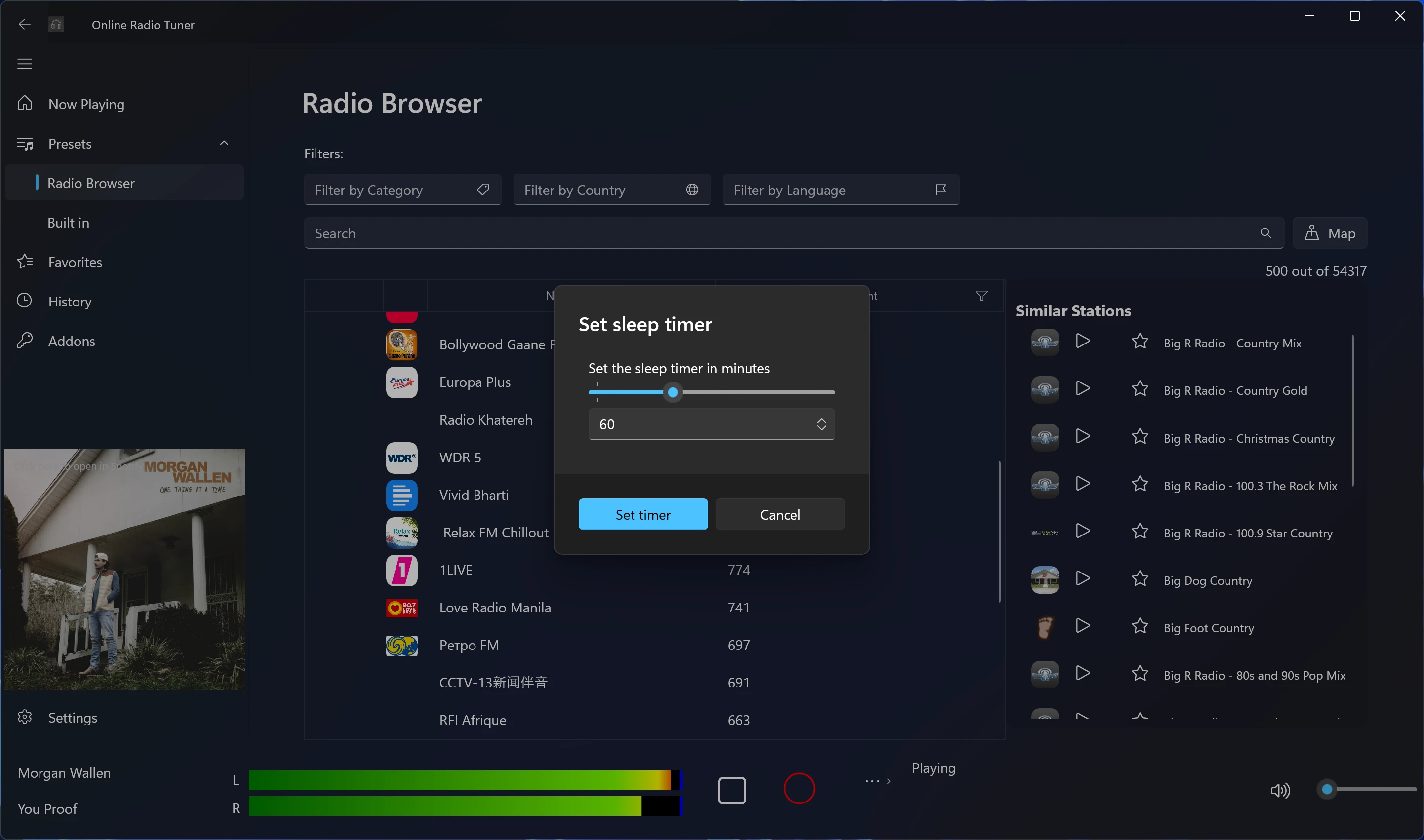Click the search magnifier icon
The width and height of the screenshot is (1424, 840).
[1266, 233]
